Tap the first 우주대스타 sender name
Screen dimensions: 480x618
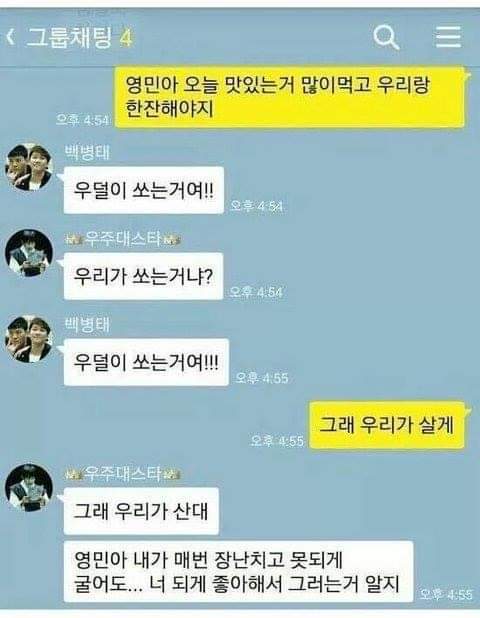(123, 238)
